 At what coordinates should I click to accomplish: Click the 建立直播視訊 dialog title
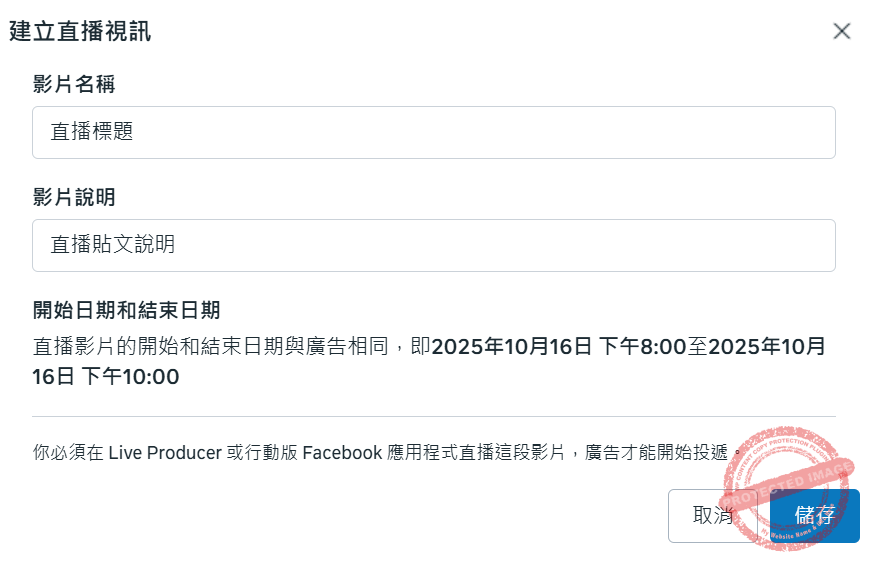coord(80,31)
